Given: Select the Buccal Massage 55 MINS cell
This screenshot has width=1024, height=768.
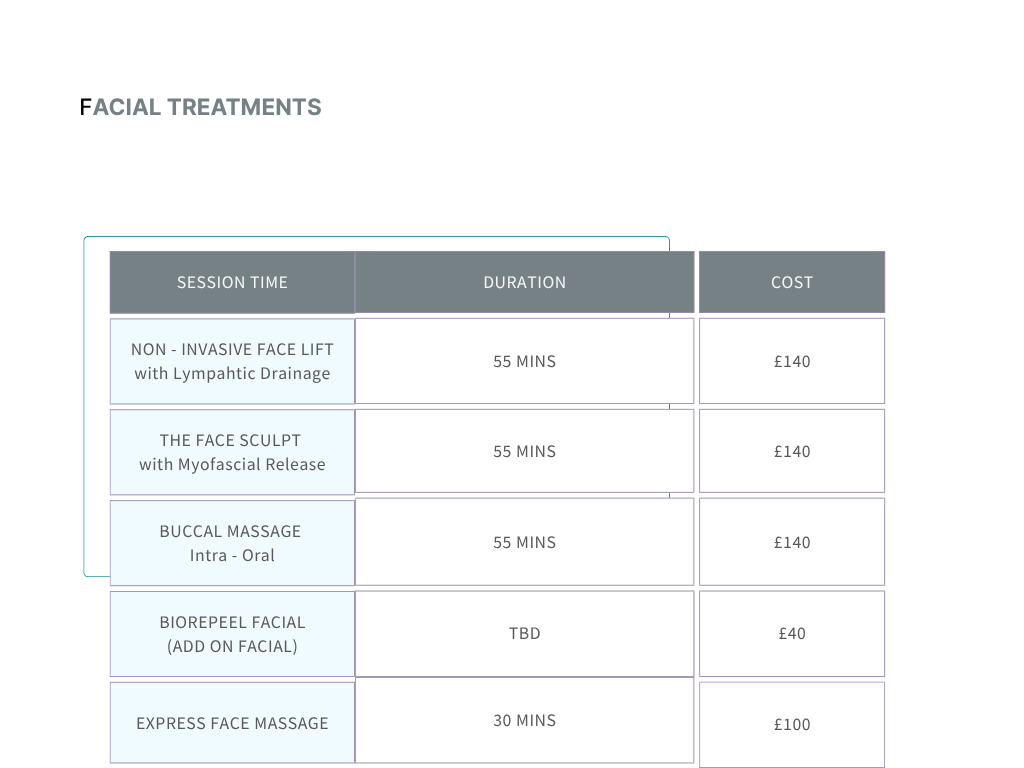Looking at the screenshot, I should click(x=524, y=542).
